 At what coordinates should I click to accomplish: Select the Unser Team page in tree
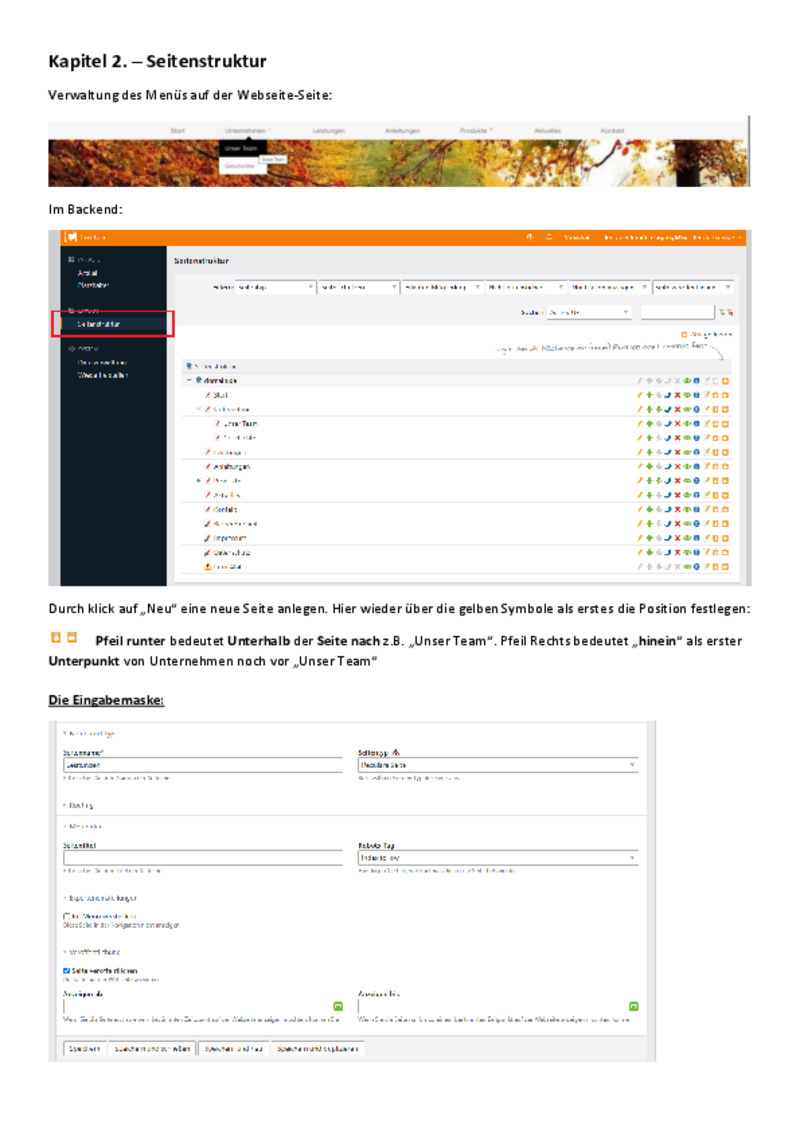pyautogui.click(x=240, y=424)
